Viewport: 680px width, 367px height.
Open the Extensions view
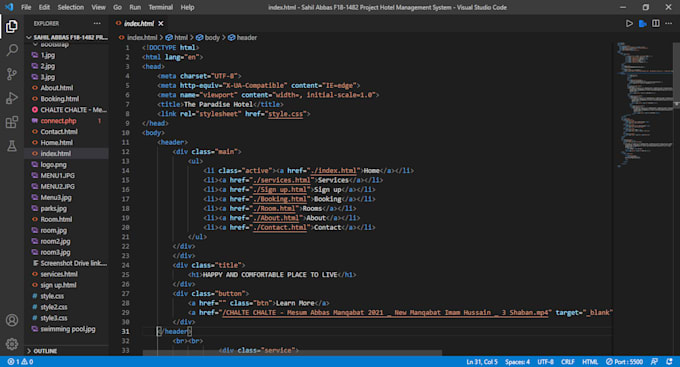tap(12, 122)
